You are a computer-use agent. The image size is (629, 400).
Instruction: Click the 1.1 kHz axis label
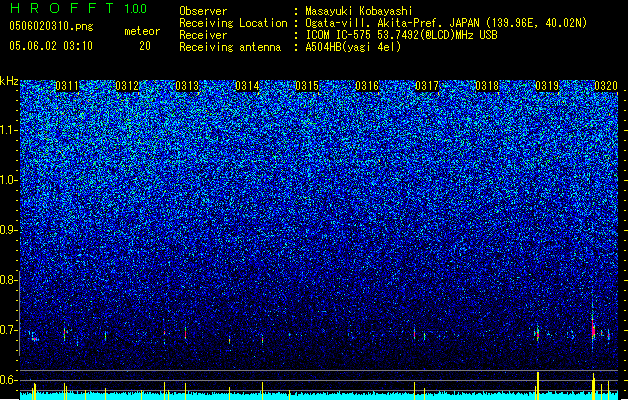click(x=9, y=130)
